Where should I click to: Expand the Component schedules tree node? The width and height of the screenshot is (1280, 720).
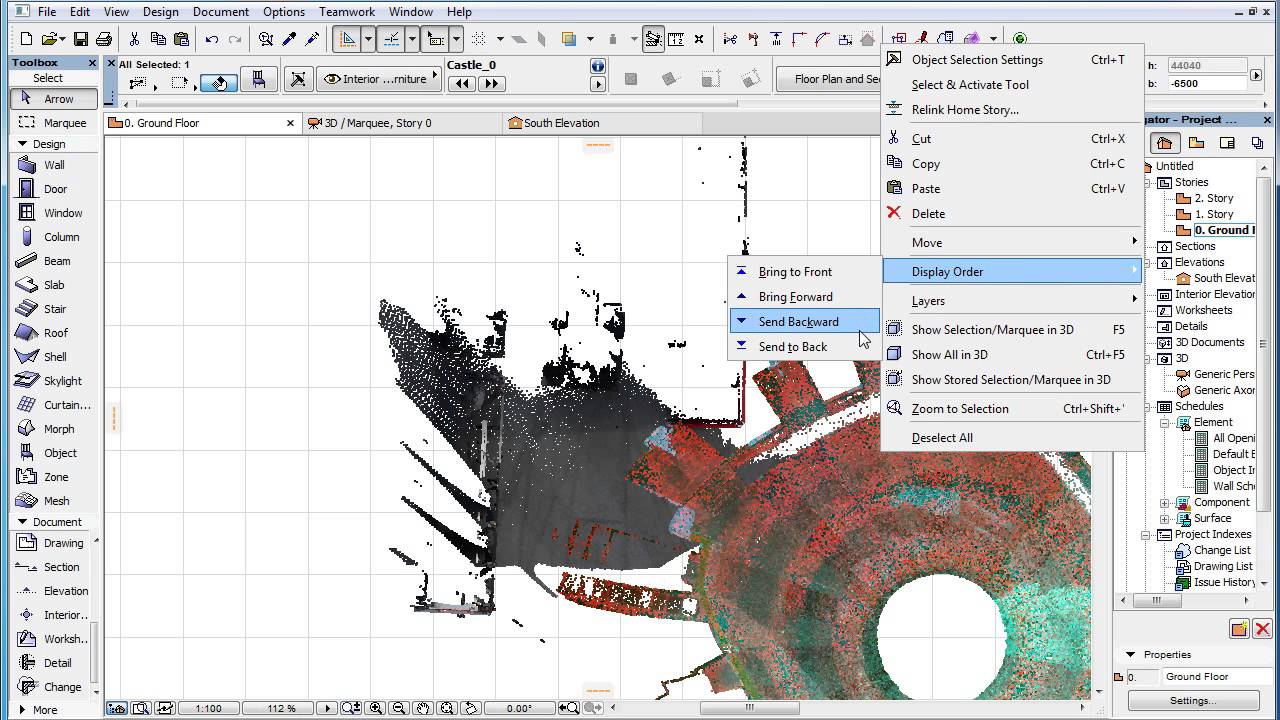pyautogui.click(x=1165, y=503)
